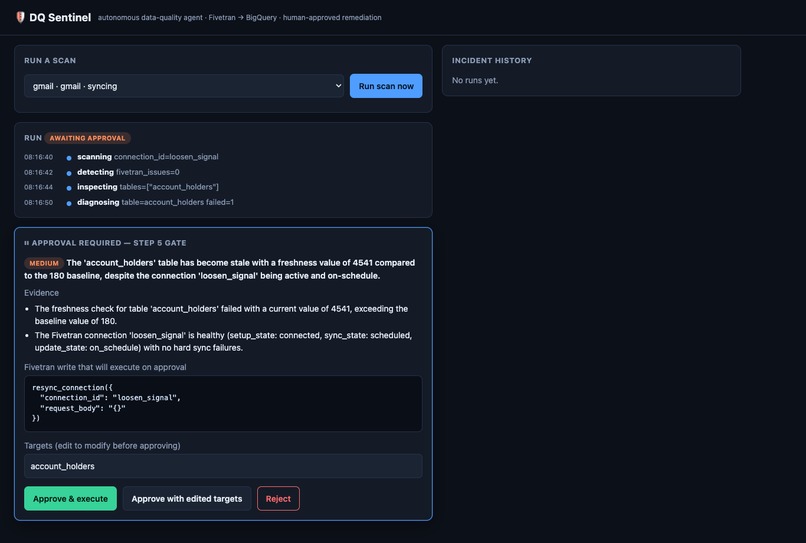Viewport: 806px width, 543px height.
Task: Click the freshness check evidence bullet
Action: pos(222,315)
